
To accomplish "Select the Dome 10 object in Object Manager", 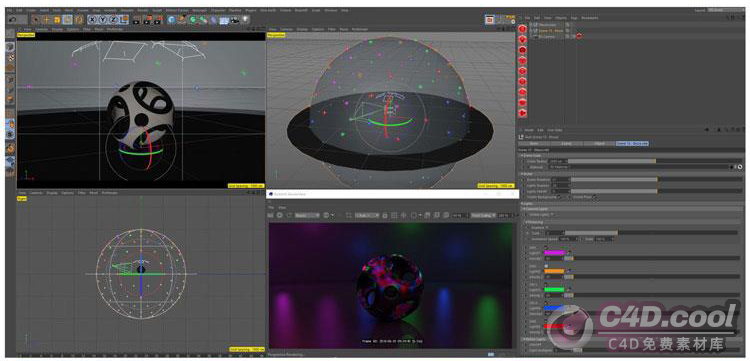I will [551, 30].
